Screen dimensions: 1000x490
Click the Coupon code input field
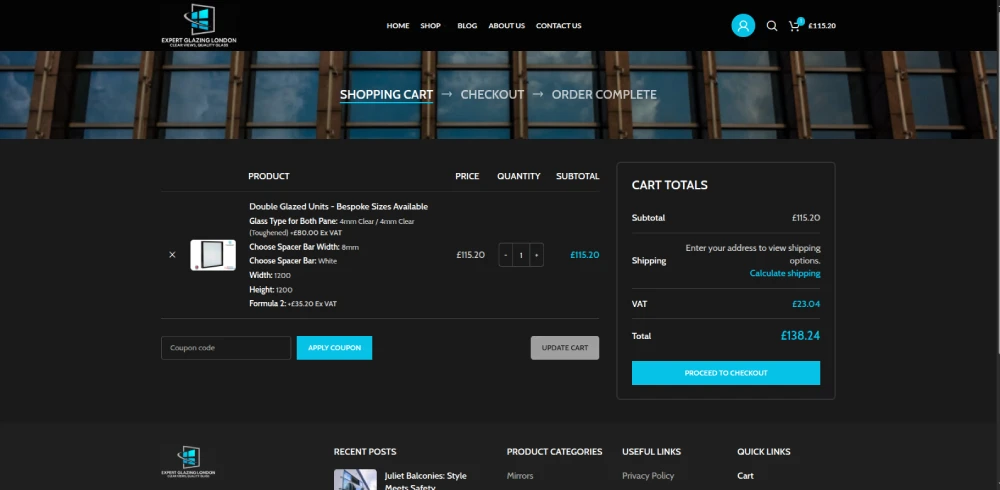point(226,348)
